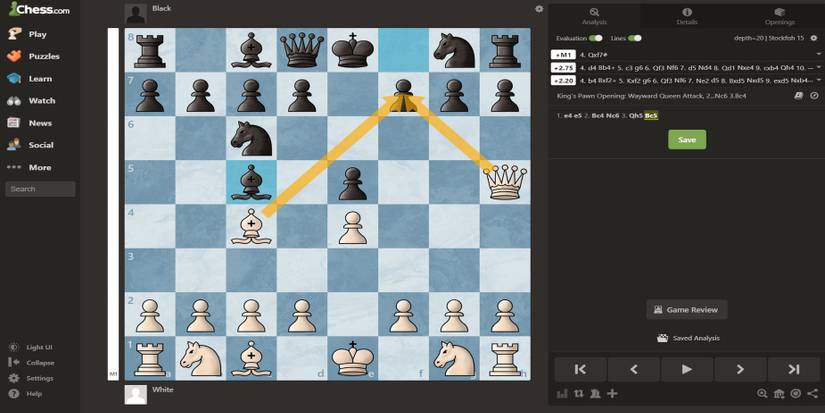Click the +2.75 evaluation badge

563,68
